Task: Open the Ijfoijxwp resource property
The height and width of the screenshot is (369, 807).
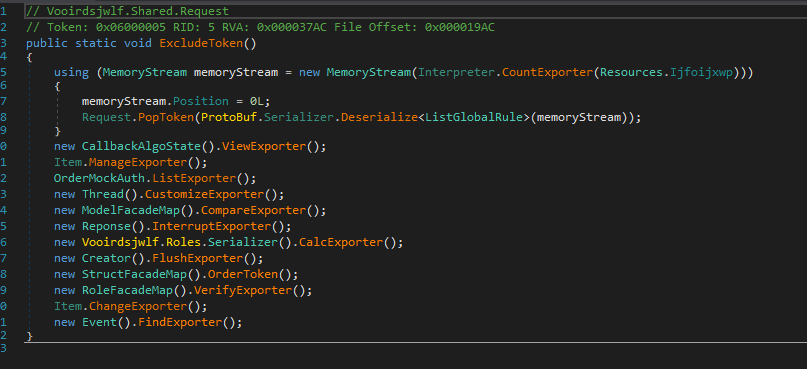Action: (x=701, y=72)
